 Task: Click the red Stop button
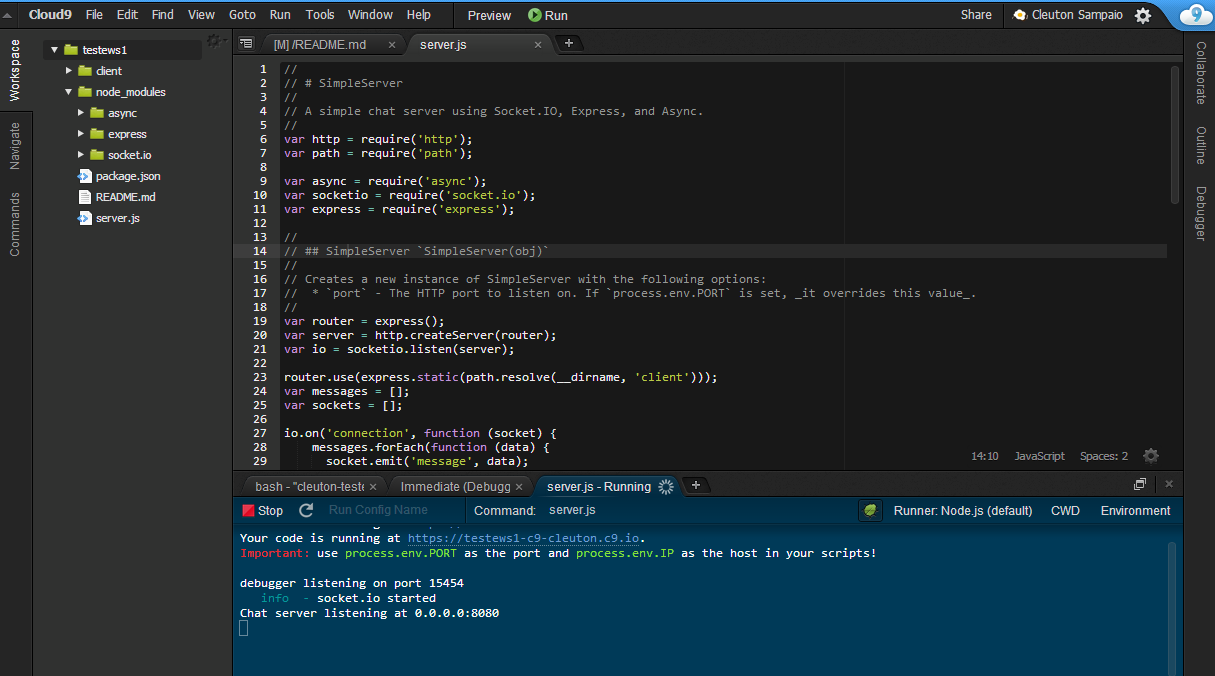point(263,510)
